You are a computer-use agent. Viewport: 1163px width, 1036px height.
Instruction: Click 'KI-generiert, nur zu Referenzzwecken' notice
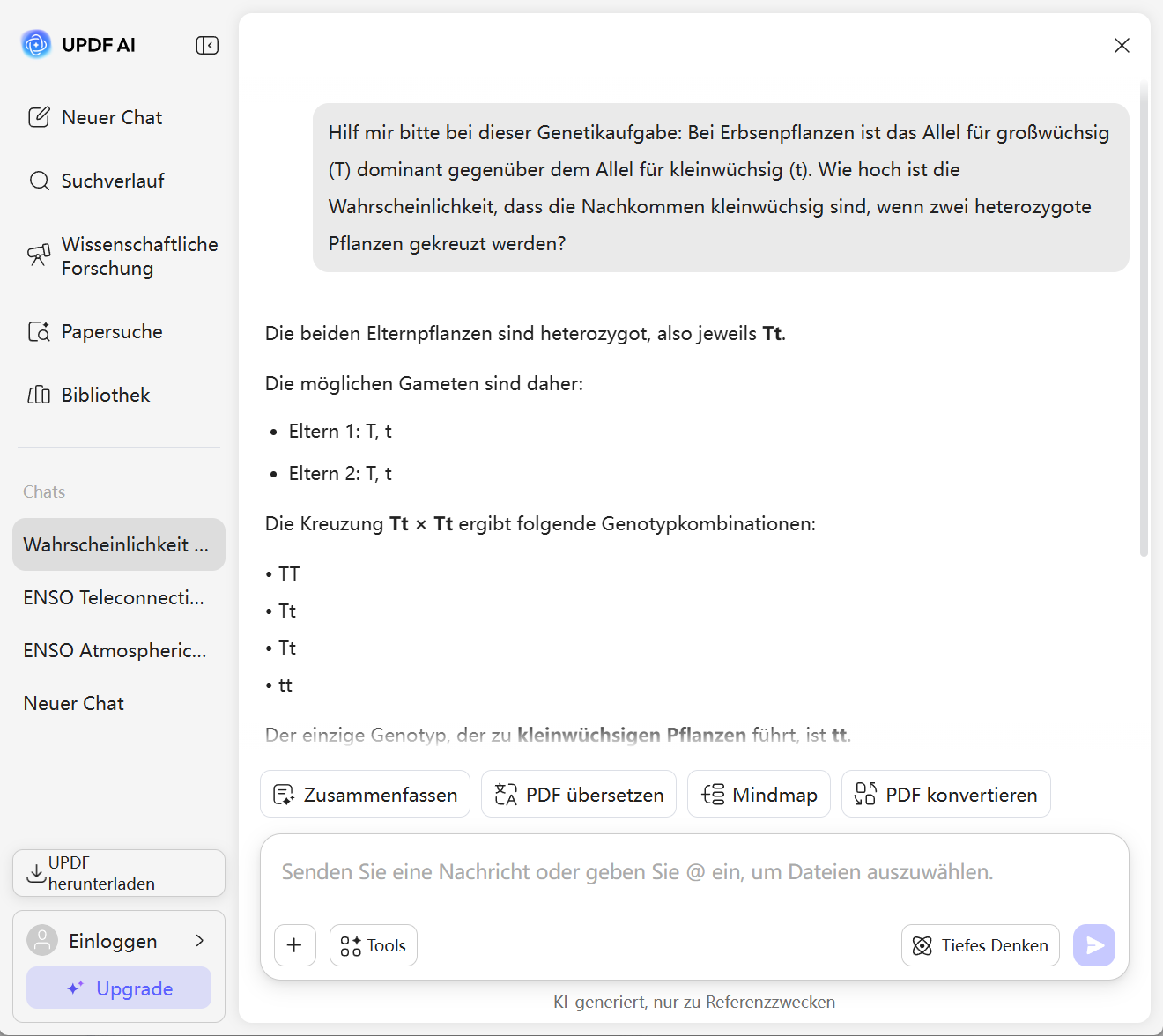[694, 1002]
